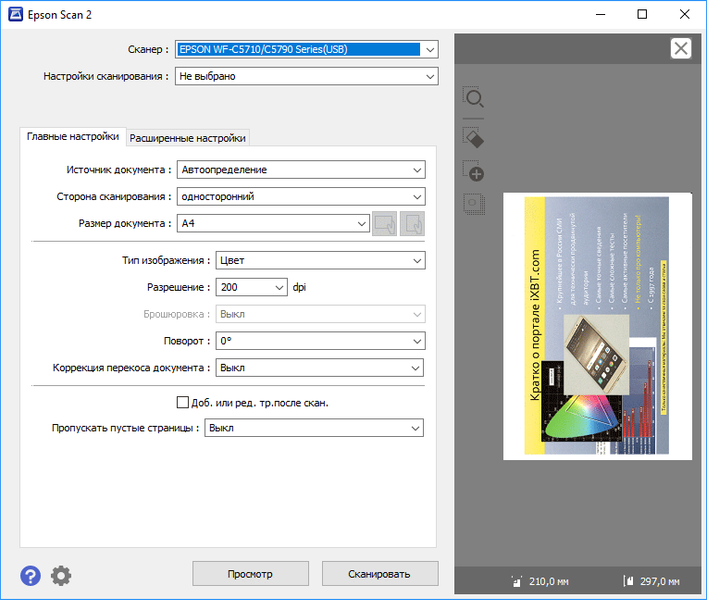Open the blue help question icon

tap(30, 576)
